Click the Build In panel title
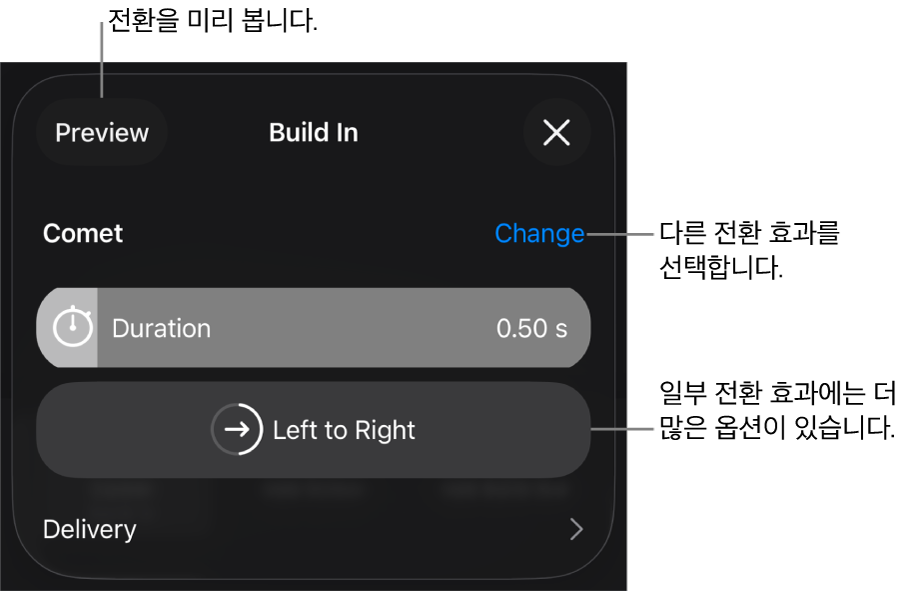 (313, 133)
